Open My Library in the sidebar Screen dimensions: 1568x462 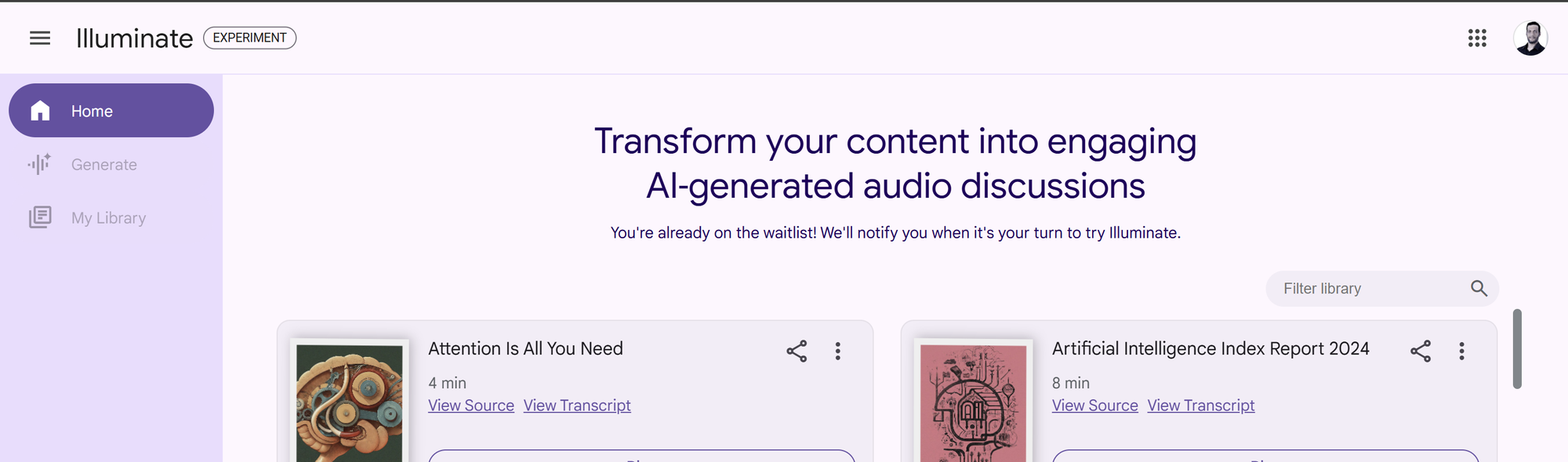111,218
